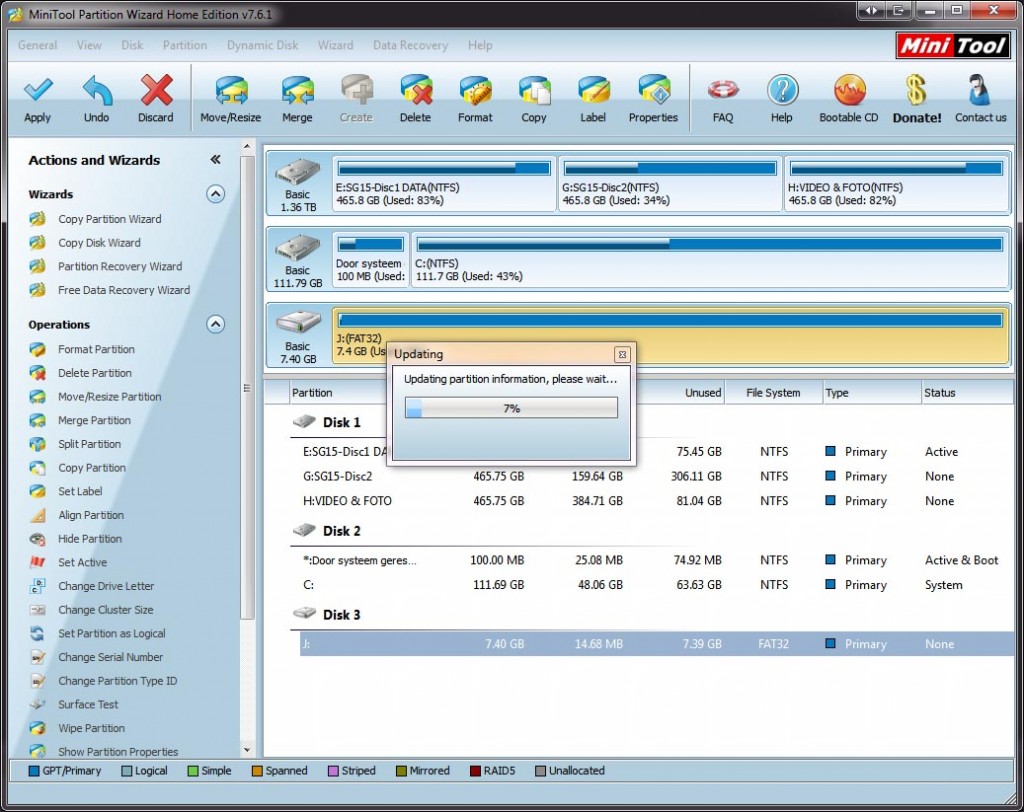Collapse the Actions and Wizards panel
1024x812 pixels.
click(x=216, y=159)
